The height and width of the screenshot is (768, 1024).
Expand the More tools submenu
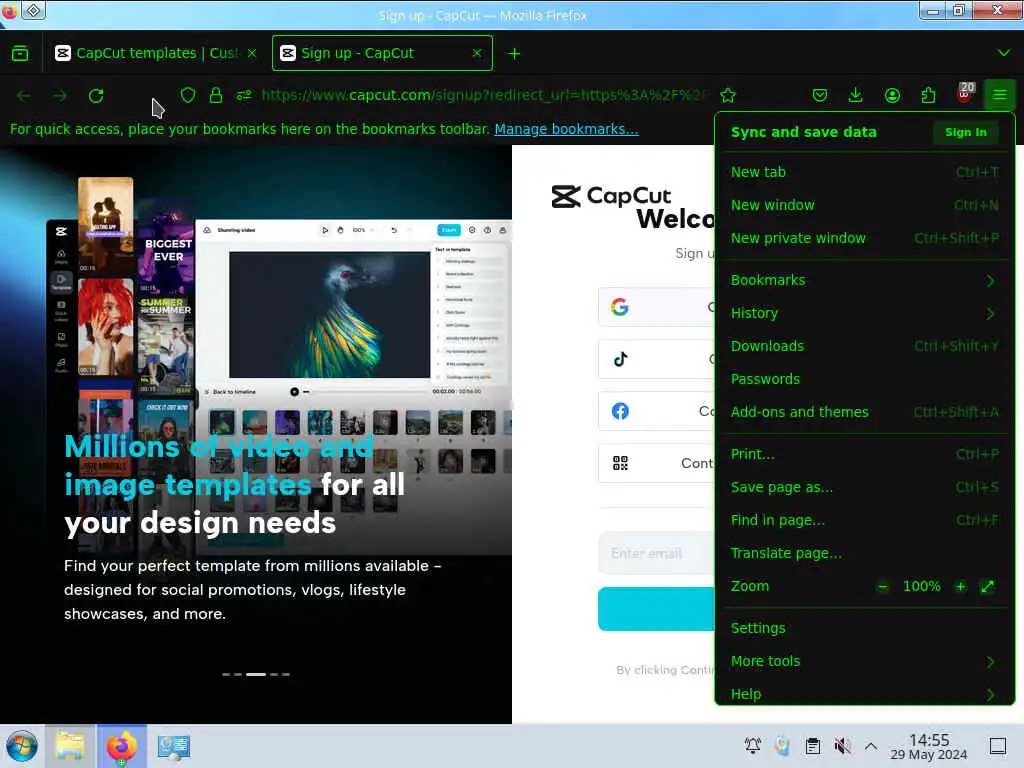[x=865, y=661]
